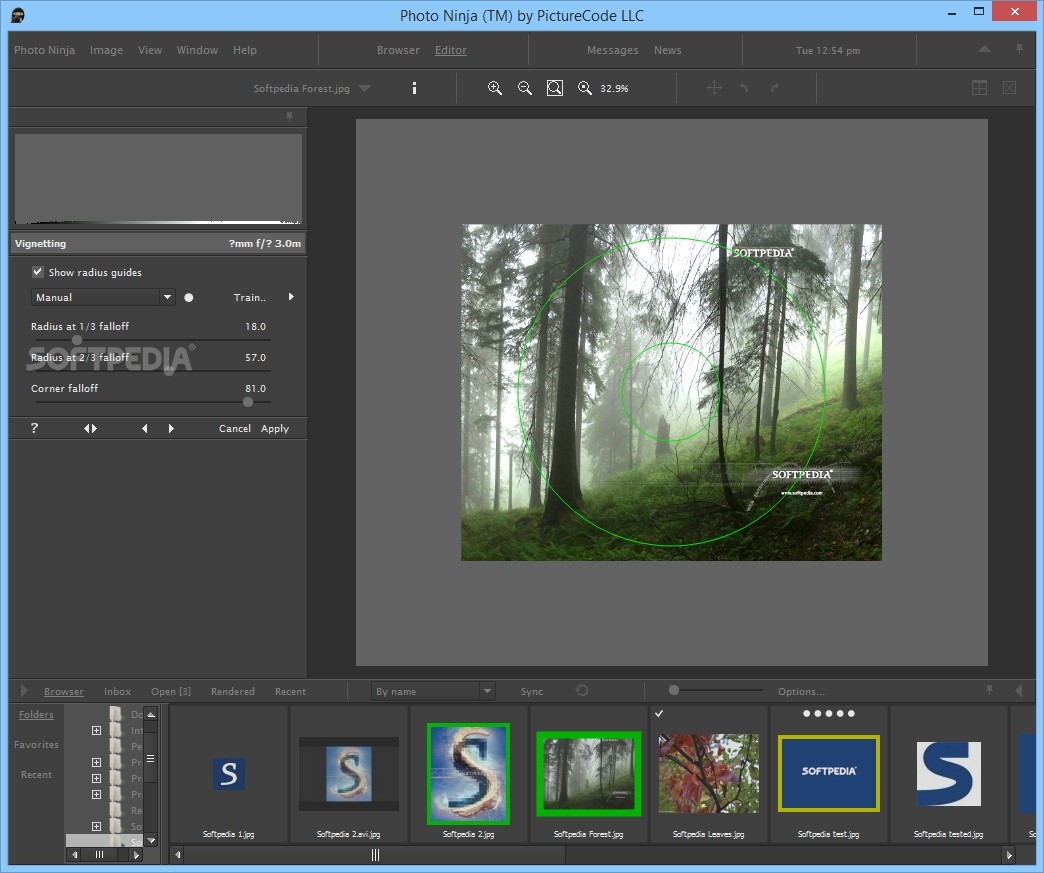The width and height of the screenshot is (1044, 873).
Task: Open the Image menu
Action: point(106,50)
